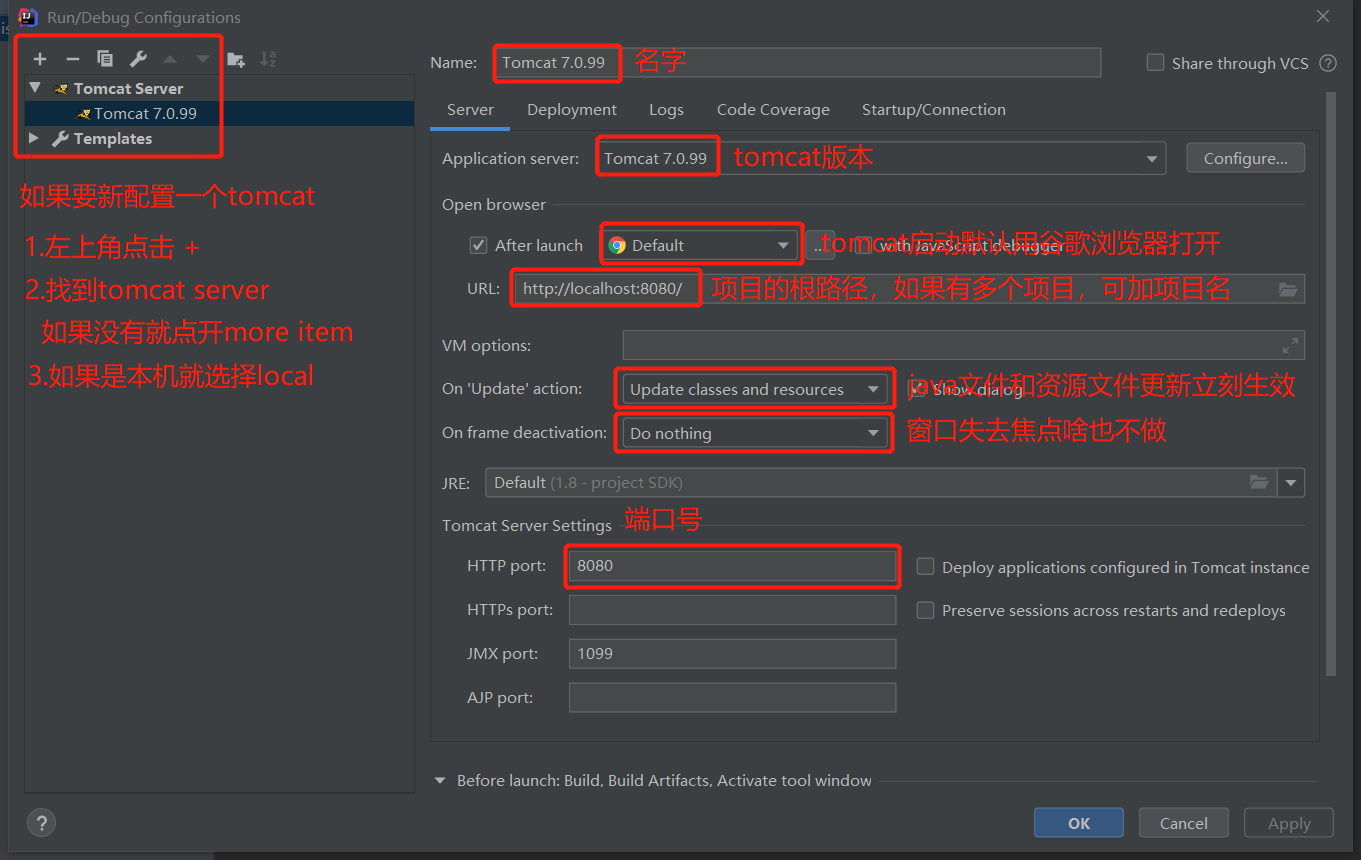Move configuration down arrow
This screenshot has height=860, width=1361.
tap(203, 59)
